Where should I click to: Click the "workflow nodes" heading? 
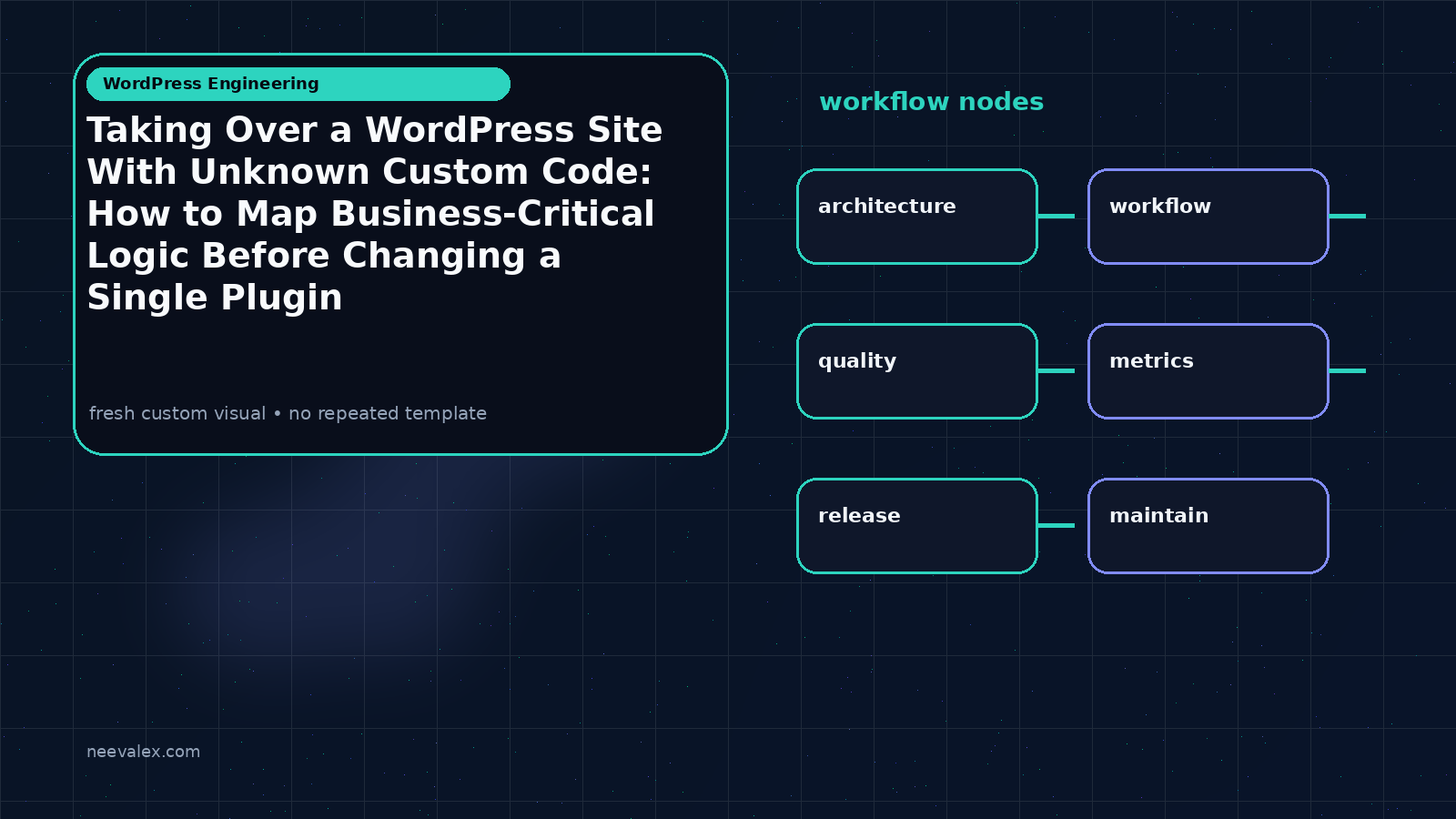(931, 101)
